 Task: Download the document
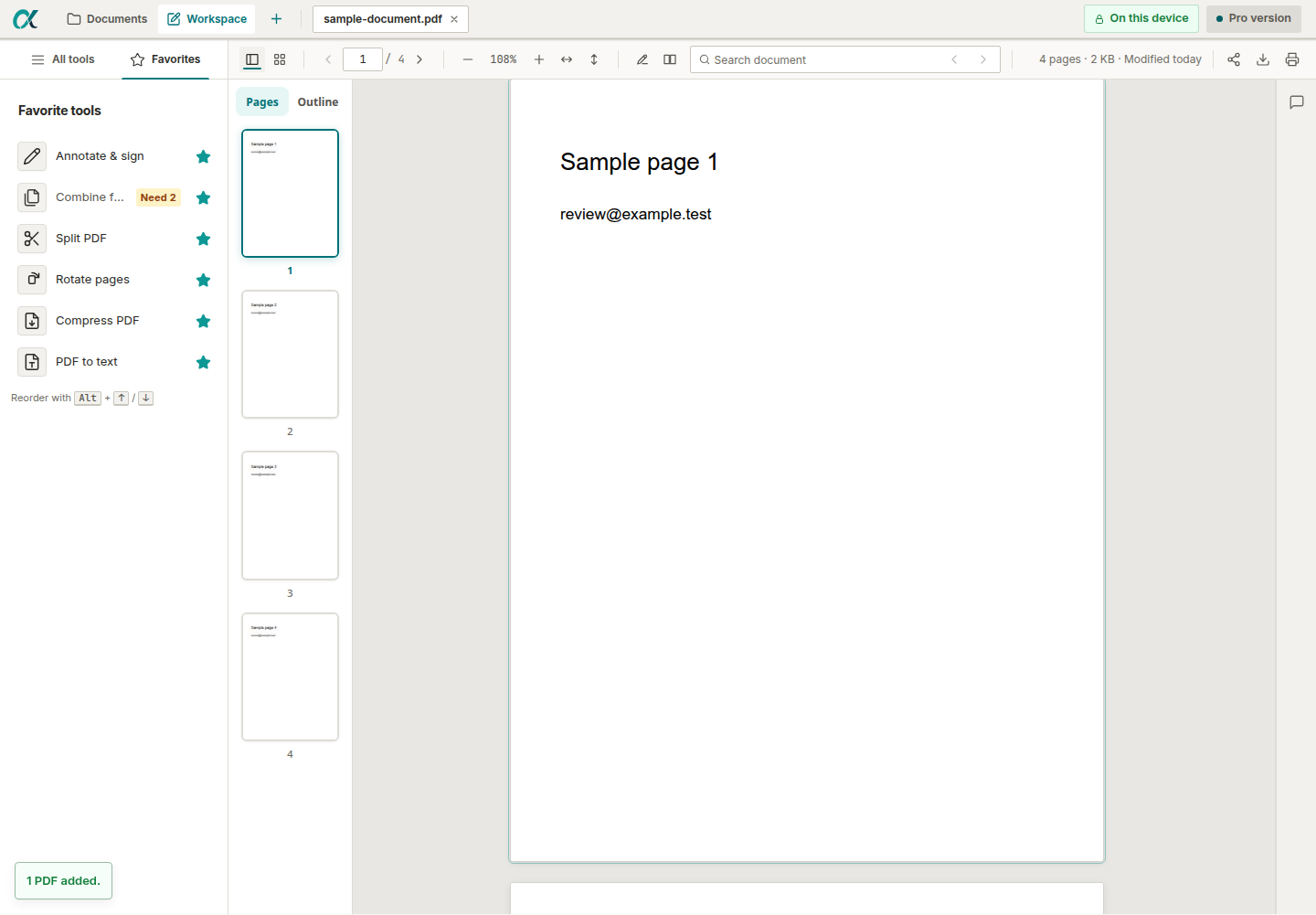point(1263,59)
